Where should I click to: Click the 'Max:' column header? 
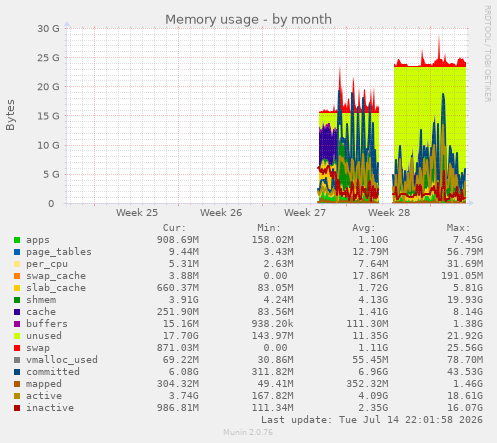pos(458,228)
